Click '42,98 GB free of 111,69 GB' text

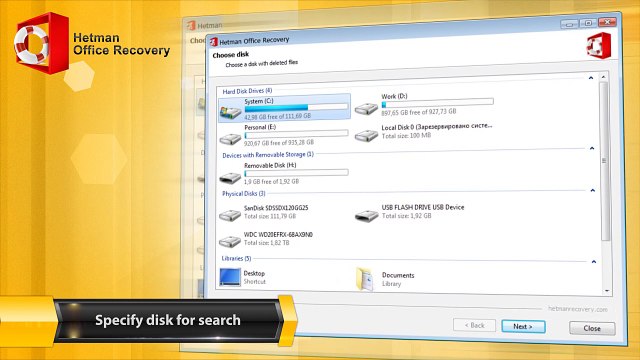click(x=278, y=116)
